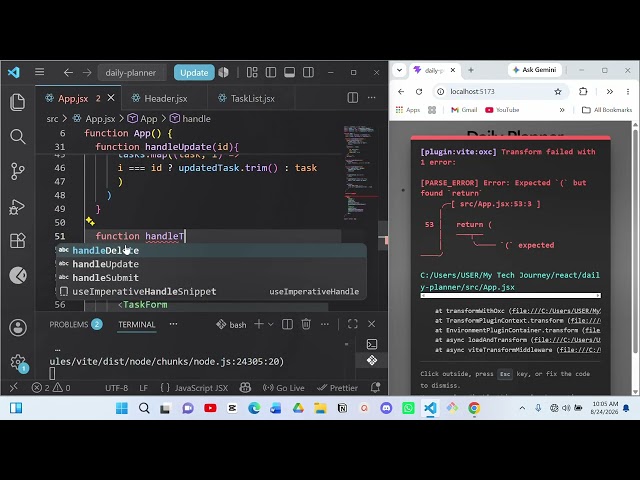The image size is (640, 480).
Task: Click the sparkle code action icon
Action: point(90,221)
